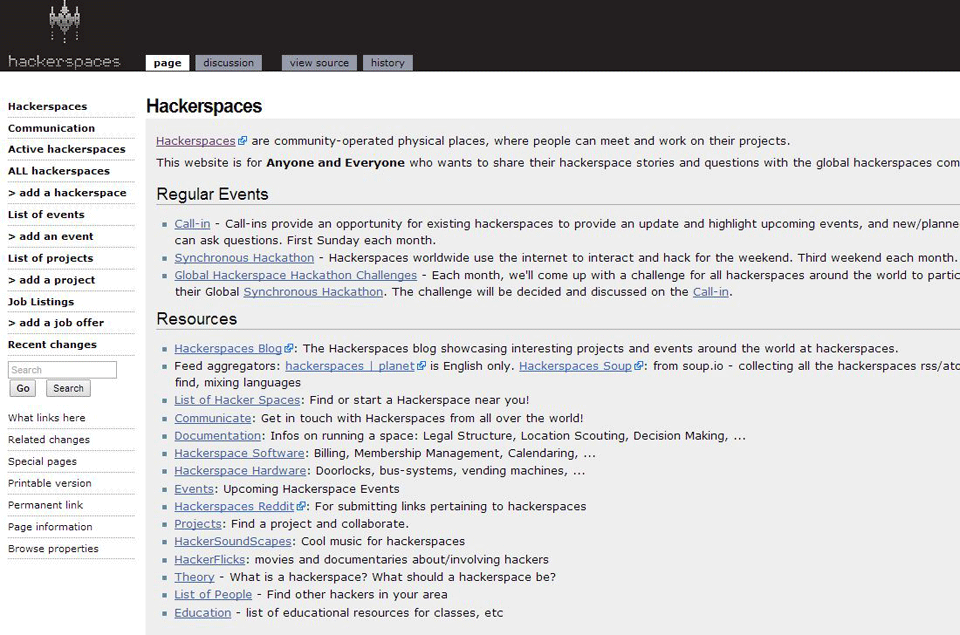Image resolution: width=960 pixels, height=635 pixels.
Task: Click external icon after hackerspaces planet link
Action: [x=421, y=366]
